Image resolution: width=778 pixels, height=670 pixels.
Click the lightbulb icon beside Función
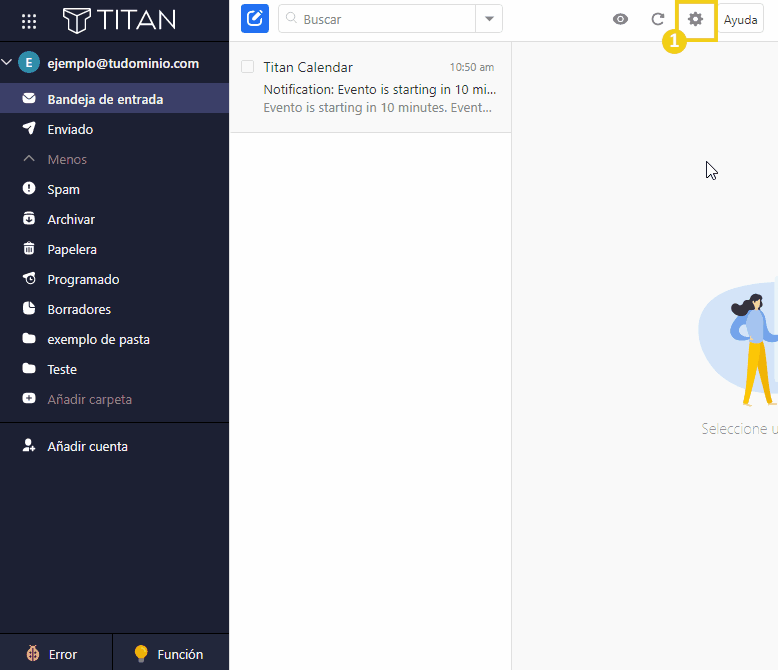click(141, 654)
